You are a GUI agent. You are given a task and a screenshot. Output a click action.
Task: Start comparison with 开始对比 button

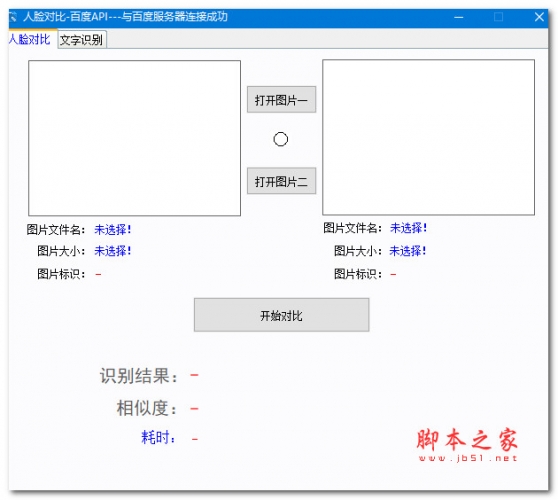click(281, 315)
